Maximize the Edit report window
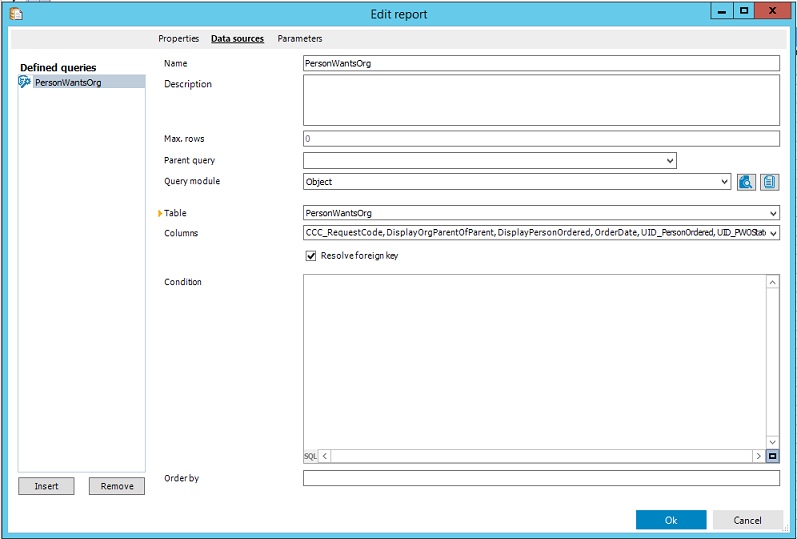797x539 pixels. tap(744, 11)
